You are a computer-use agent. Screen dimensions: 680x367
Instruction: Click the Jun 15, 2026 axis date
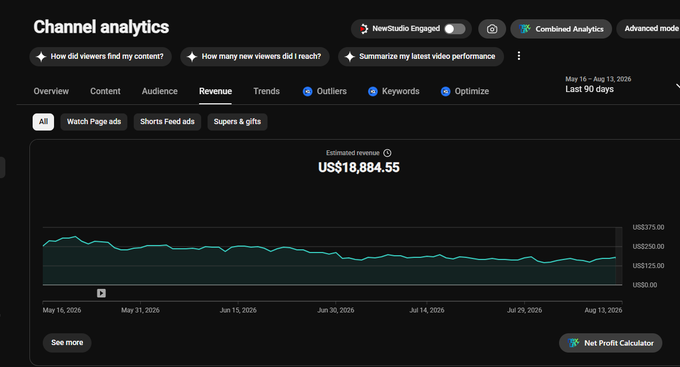[238, 310]
